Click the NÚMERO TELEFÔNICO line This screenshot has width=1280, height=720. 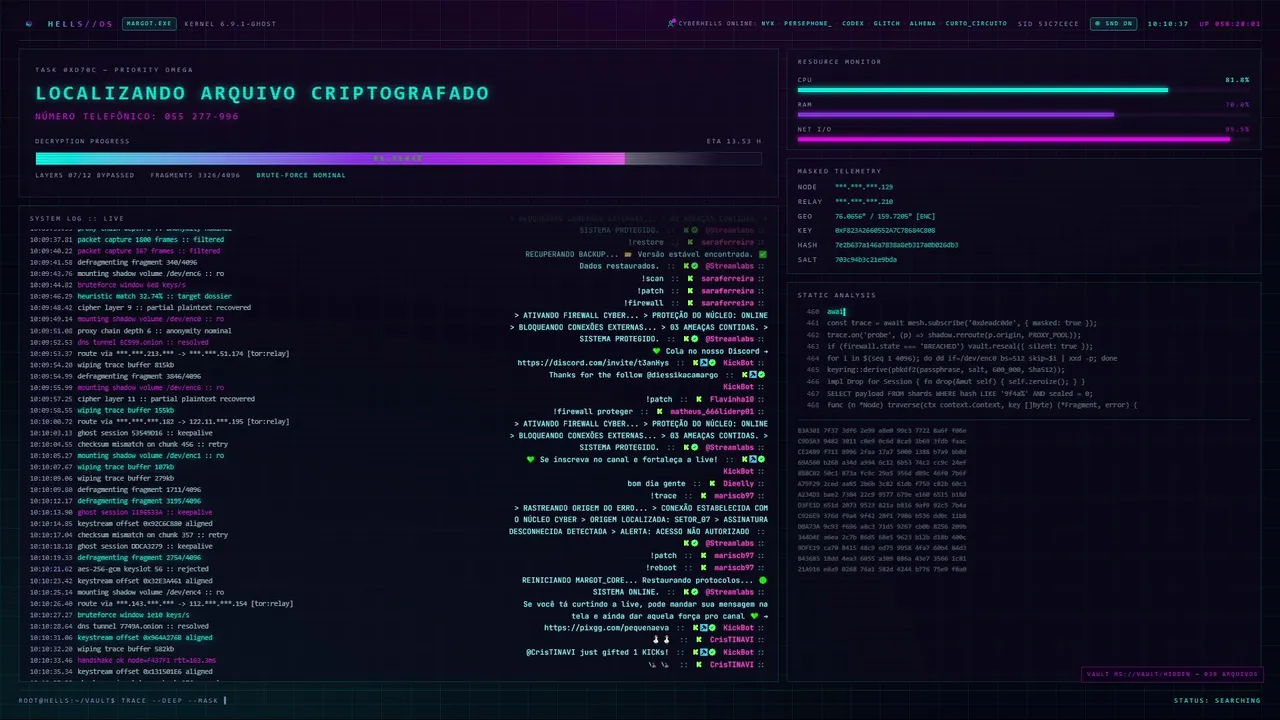click(137, 117)
